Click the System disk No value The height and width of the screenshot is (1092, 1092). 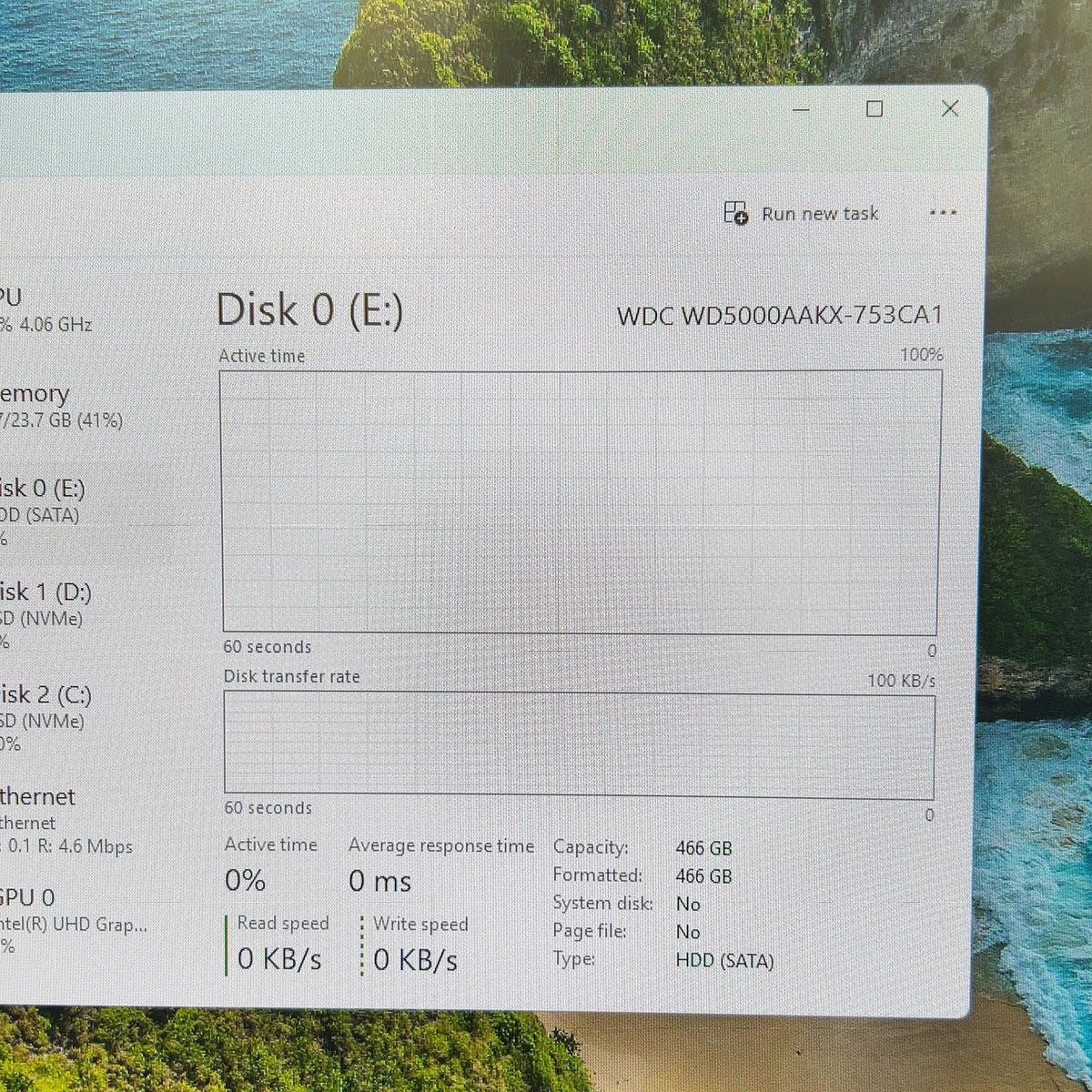coord(688,904)
